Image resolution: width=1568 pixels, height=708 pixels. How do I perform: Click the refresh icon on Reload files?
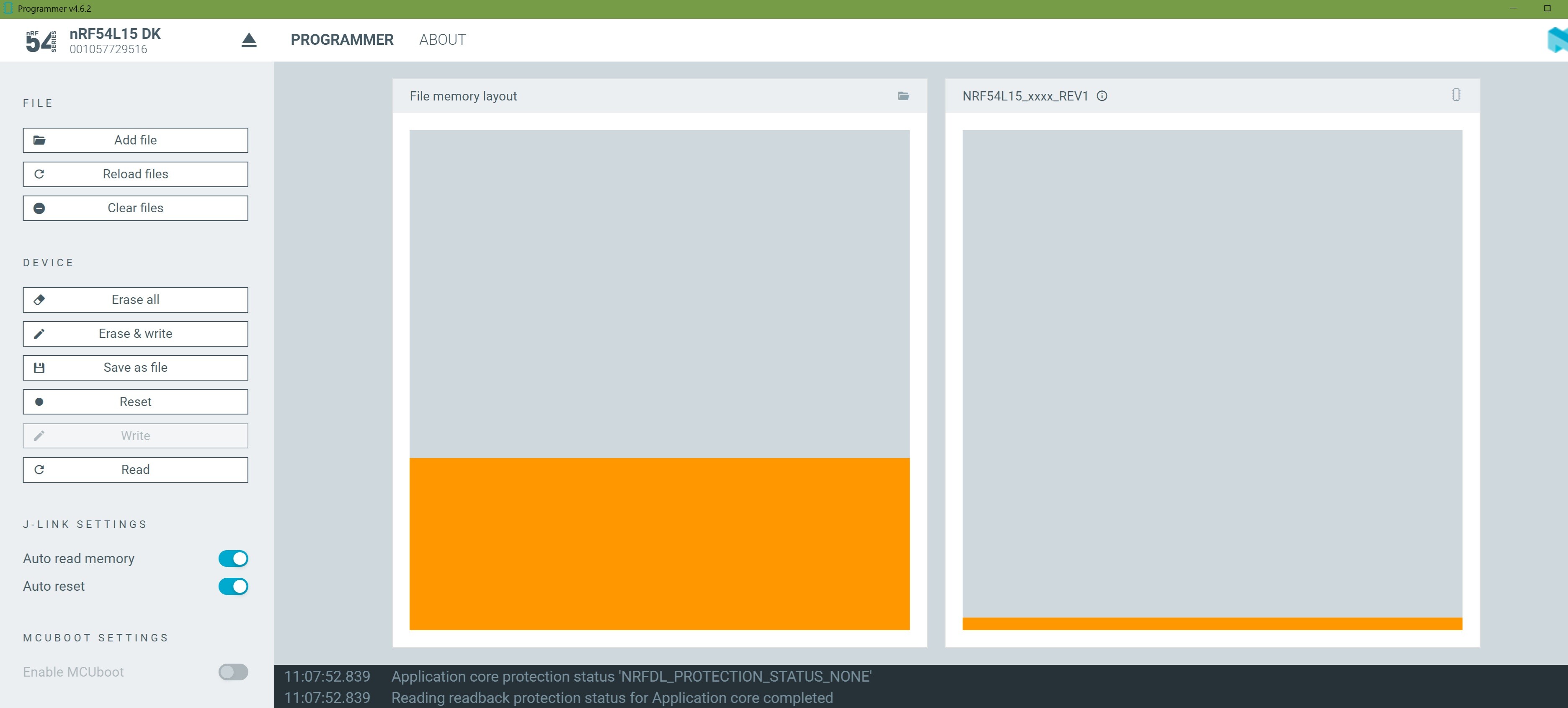(39, 174)
